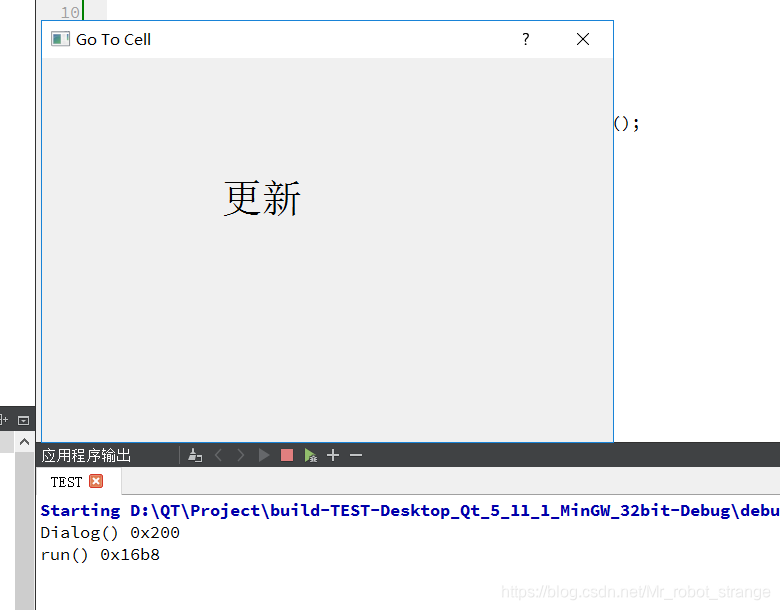The image size is (780, 610).
Task: Click the sidebar scroll up arrow
Action: coord(24,442)
